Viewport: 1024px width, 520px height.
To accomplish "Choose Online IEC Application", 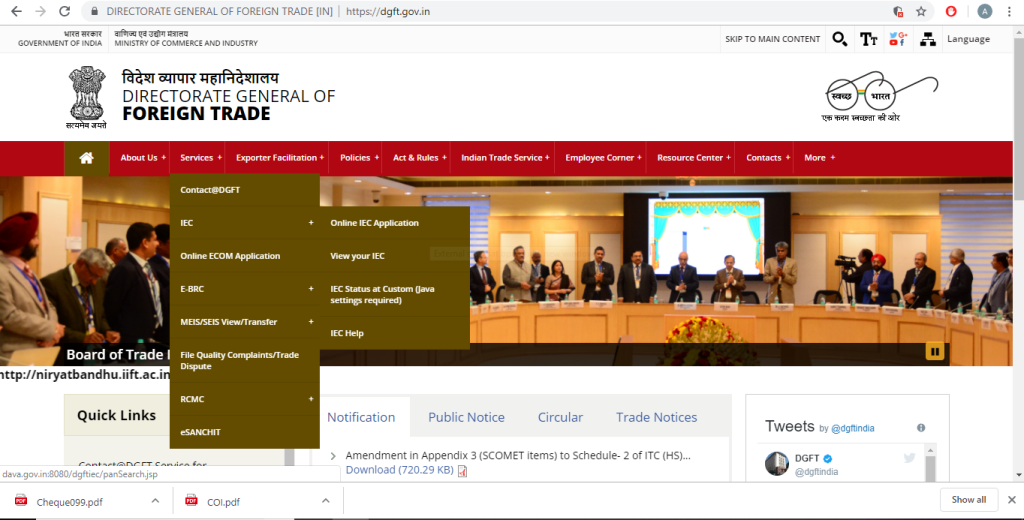I will point(394,223).
